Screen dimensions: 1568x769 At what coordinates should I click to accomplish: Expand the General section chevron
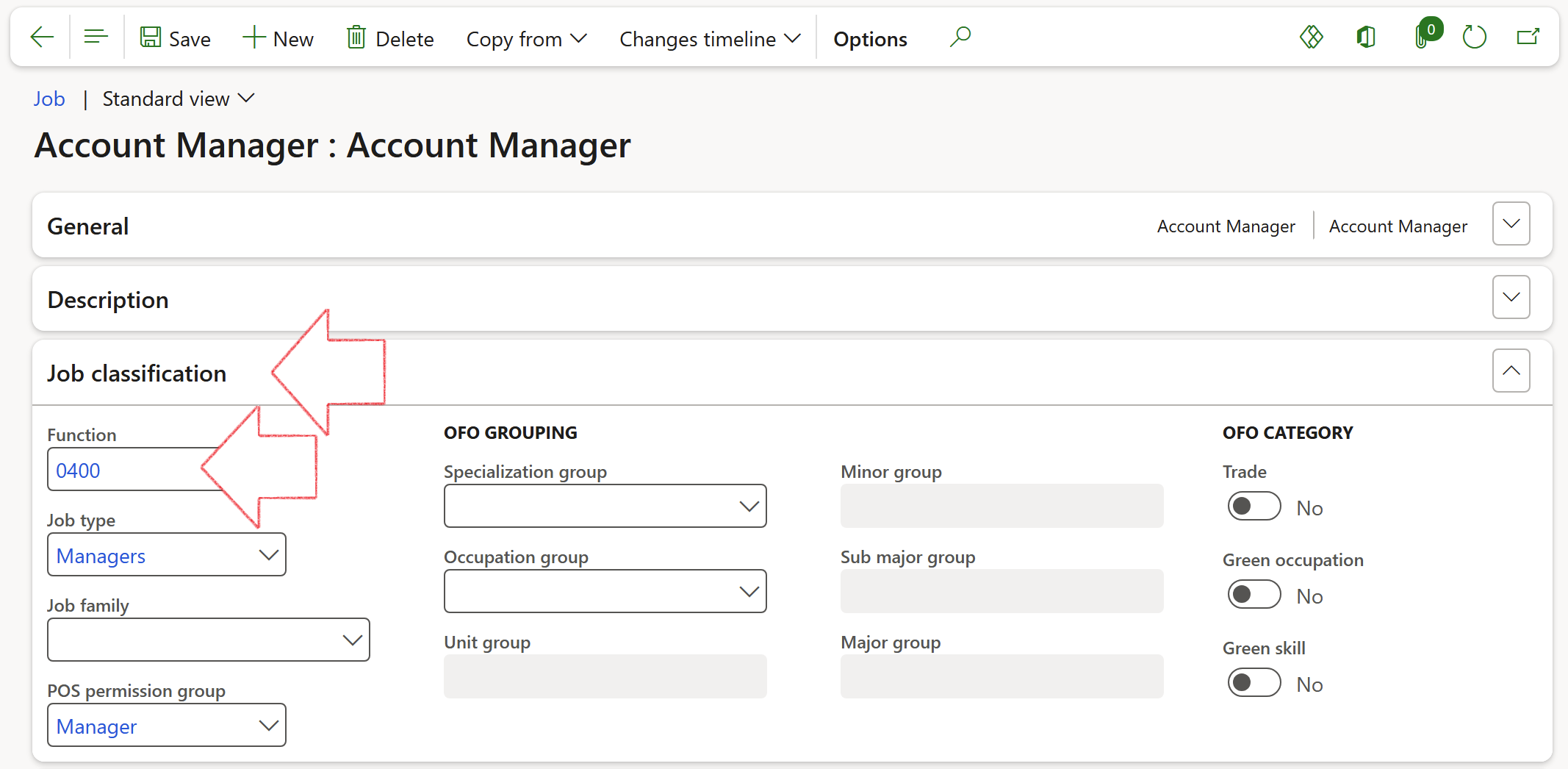(1511, 224)
